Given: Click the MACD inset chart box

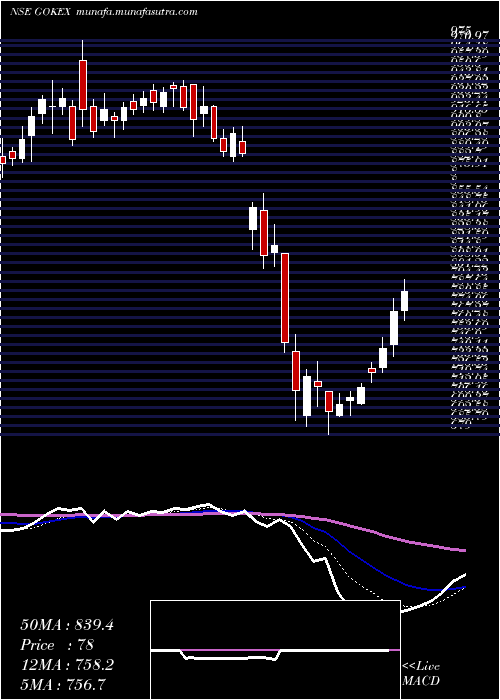Looking at the screenshot, I should pos(275,650).
